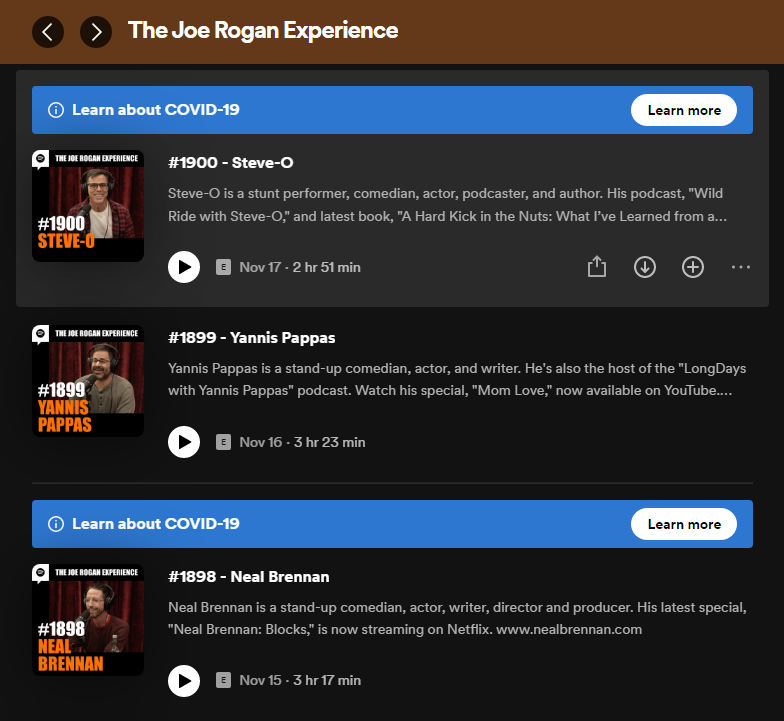This screenshot has width=784, height=721.
Task: Click Nov 15 · 3 hr 17 min
Action: [x=300, y=680]
